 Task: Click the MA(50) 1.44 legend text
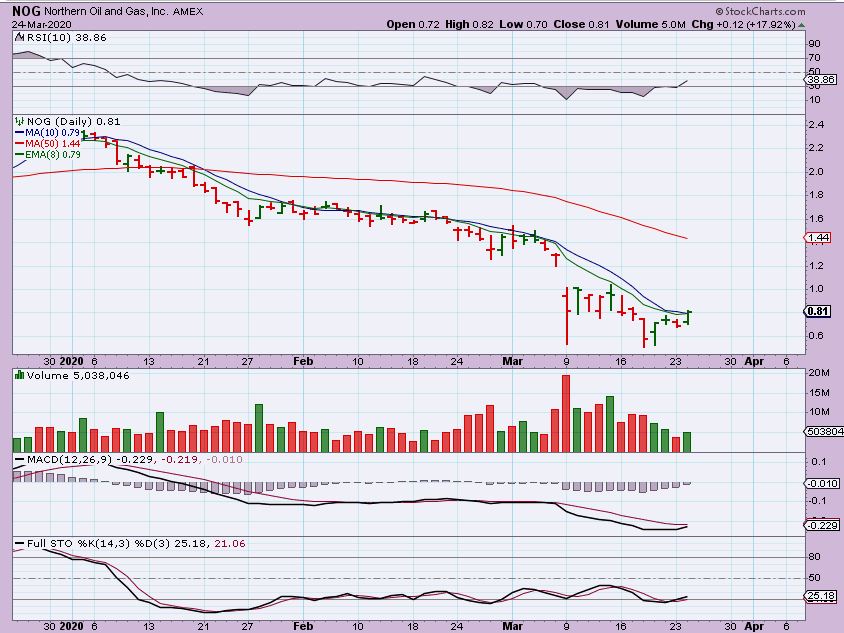point(52,144)
